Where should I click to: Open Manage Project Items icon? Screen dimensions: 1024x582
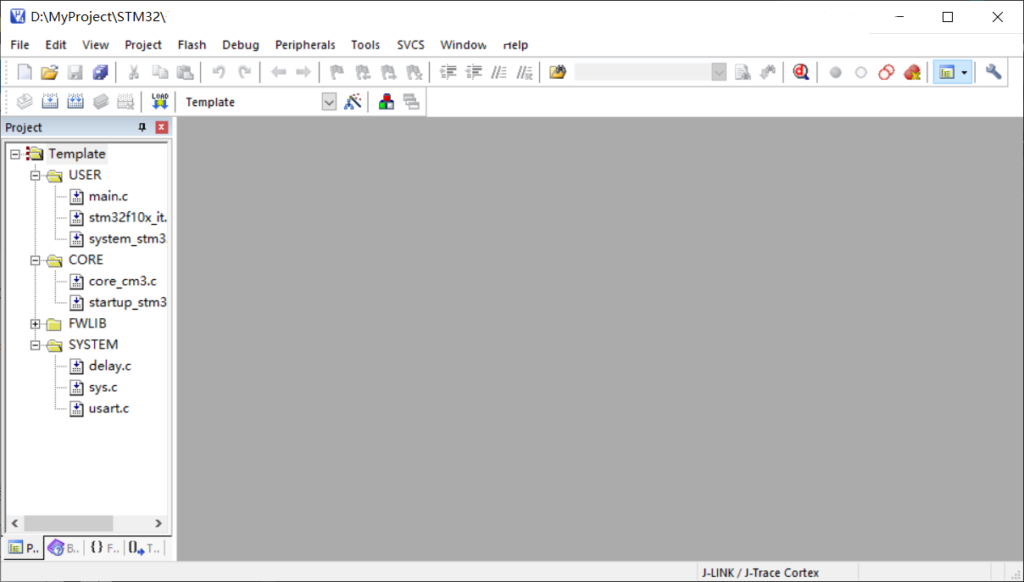coord(387,101)
